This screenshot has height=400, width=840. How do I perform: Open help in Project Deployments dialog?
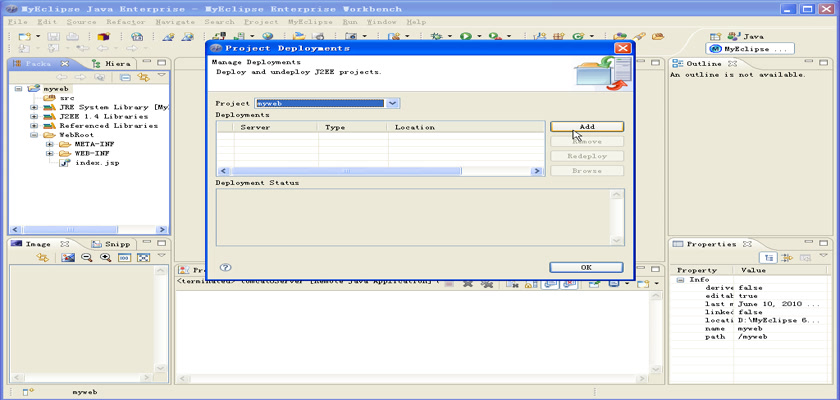pyautogui.click(x=226, y=267)
